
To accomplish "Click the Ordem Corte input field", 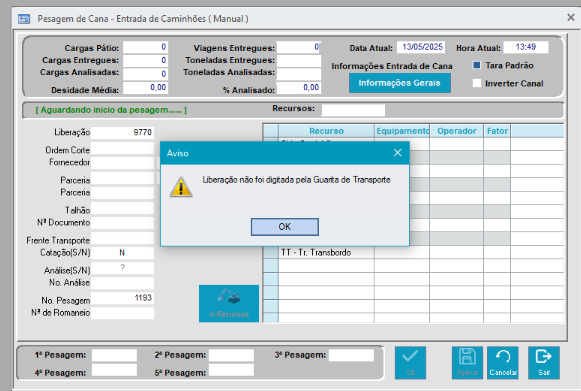I will (122, 149).
